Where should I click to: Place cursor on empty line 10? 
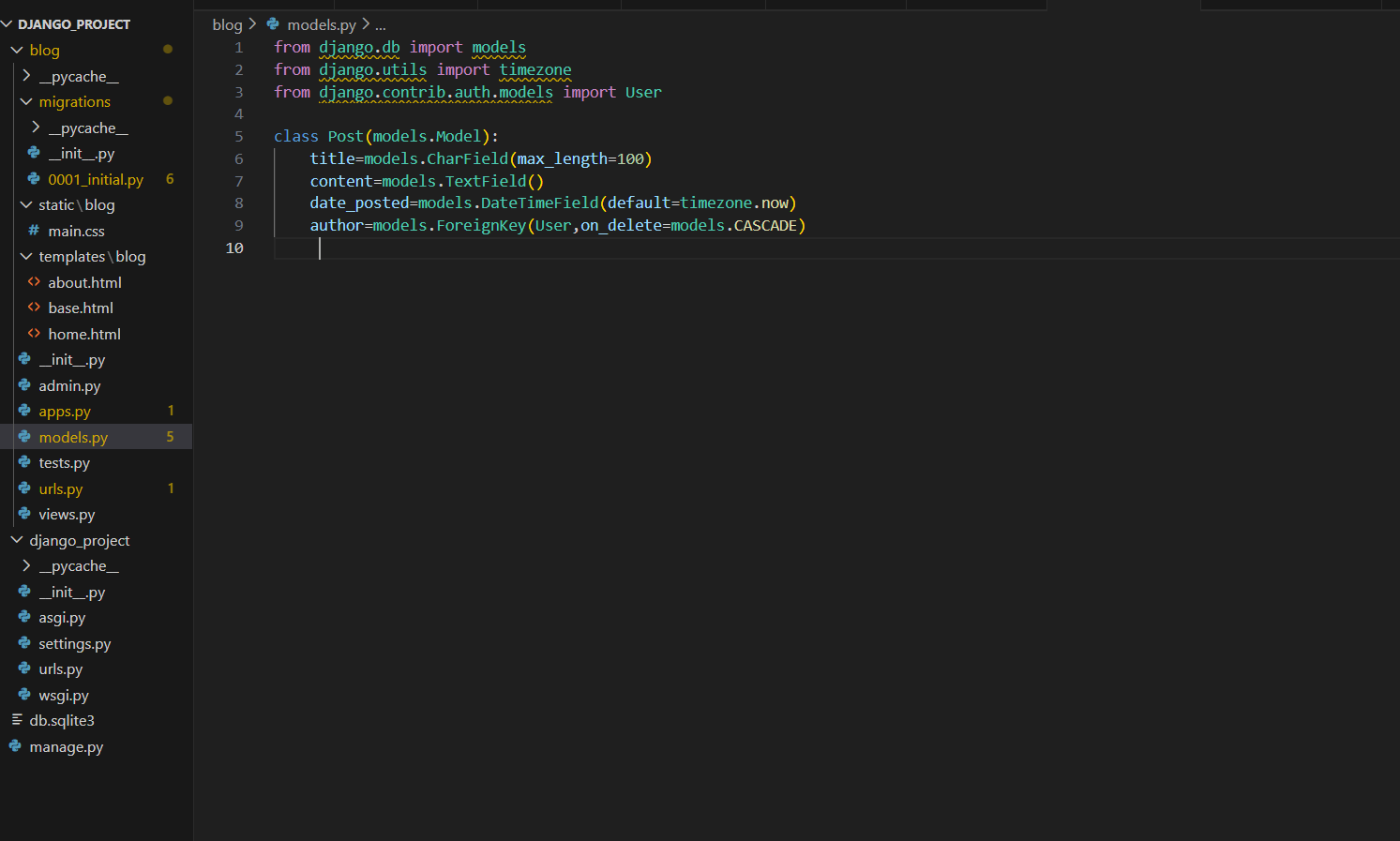563,248
